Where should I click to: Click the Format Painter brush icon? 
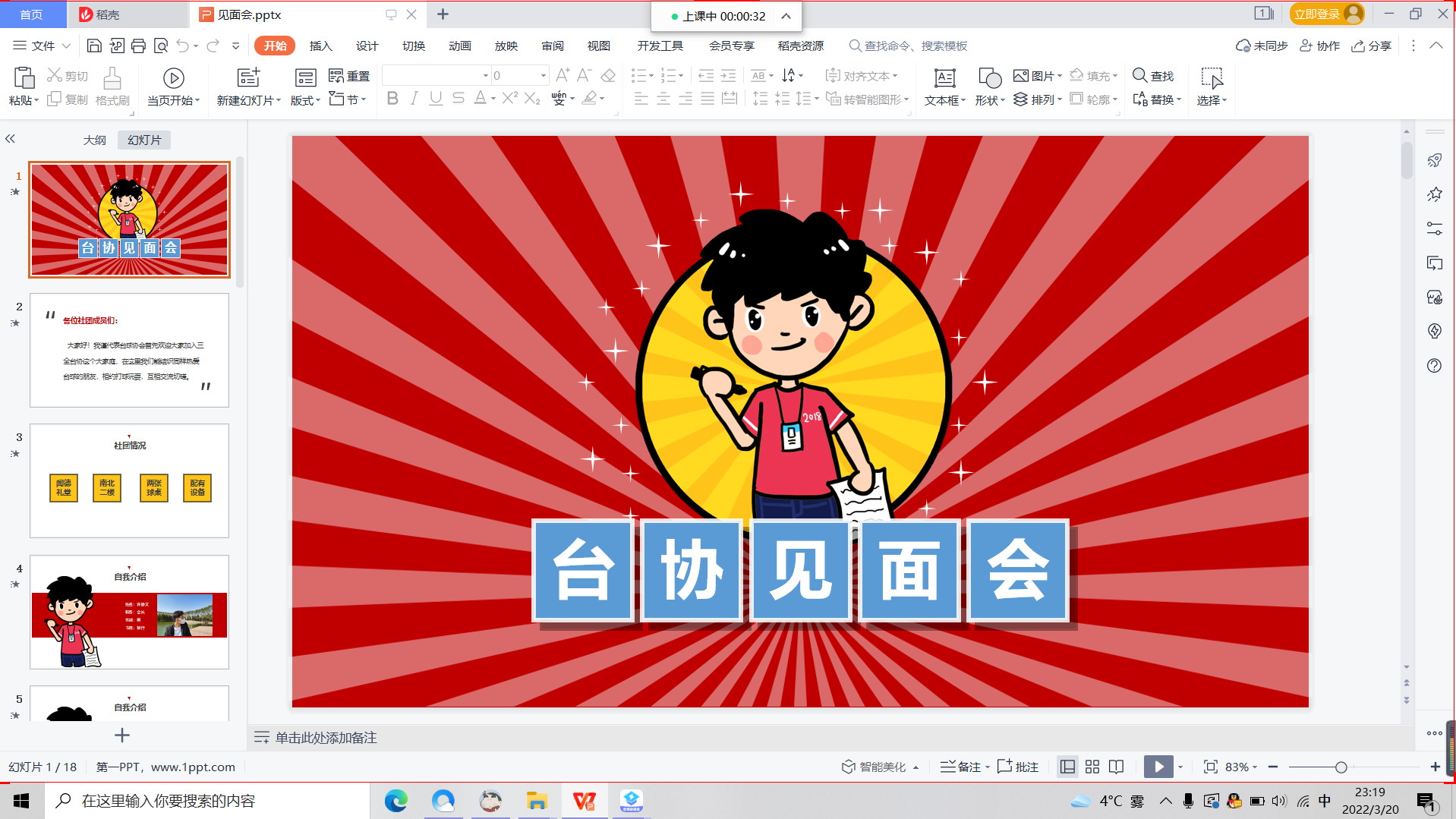[x=112, y=79]
